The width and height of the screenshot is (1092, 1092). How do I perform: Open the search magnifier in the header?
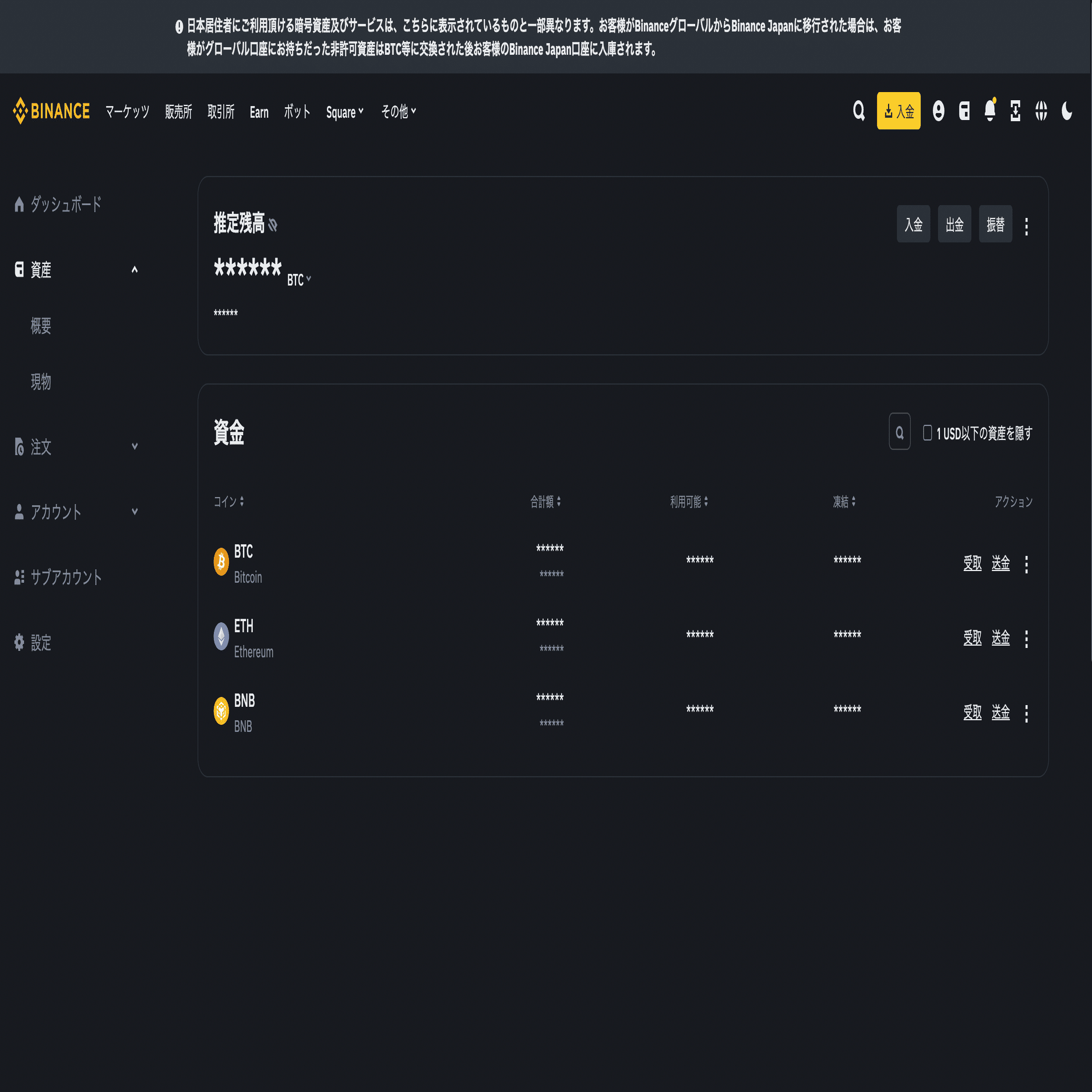click(x=858, y=111)
